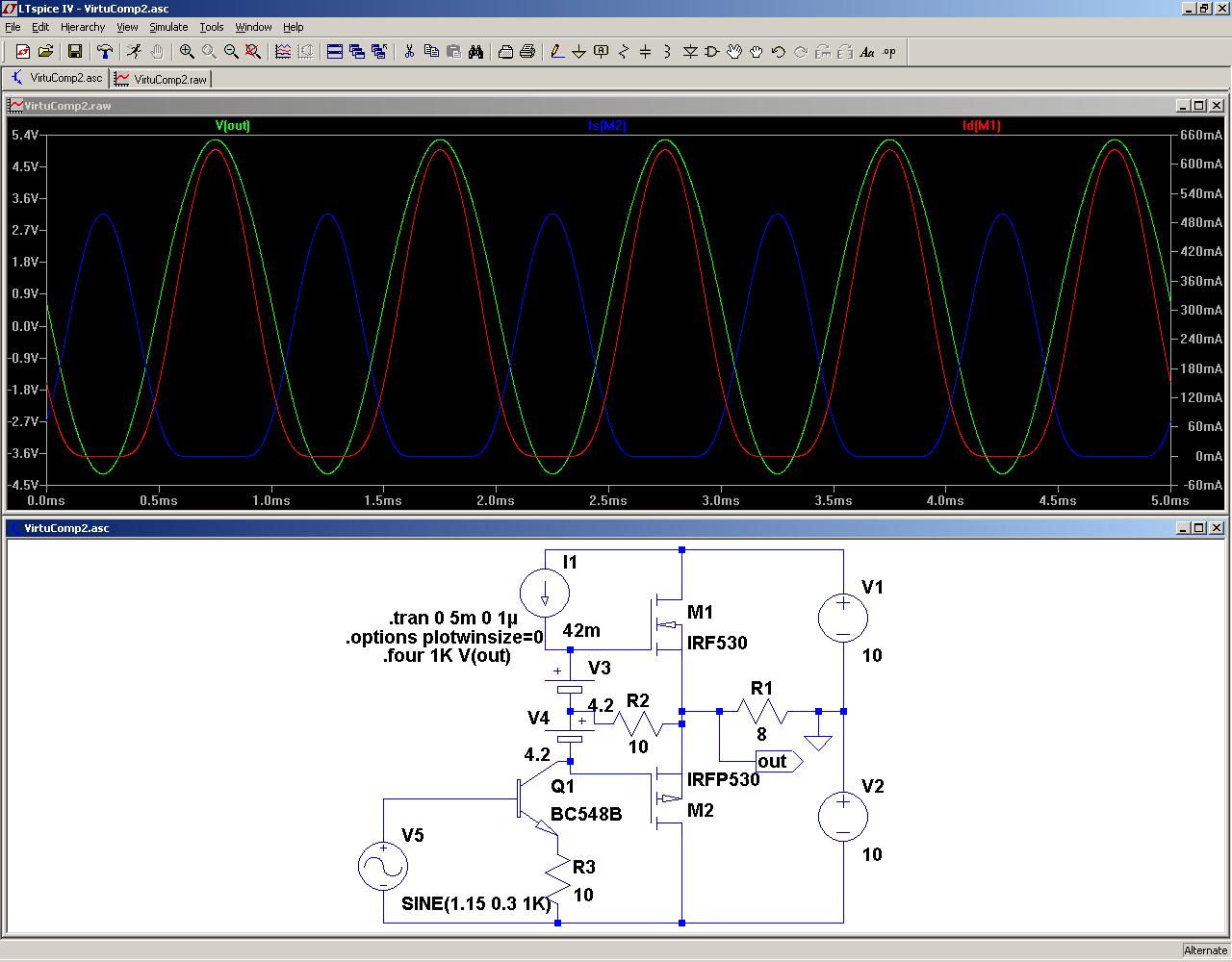The height and width of the screenshot is (962, 1232).
Task: Open the SPICE directive (.op) tool
Action: tap(889, 52)
